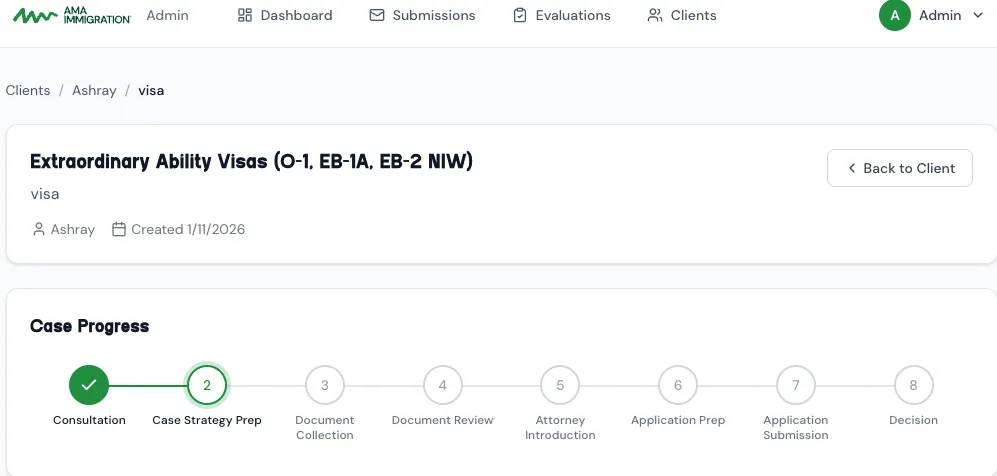Screen dimensions: 997x476
Task: Open the Dashboard page
Action: click(285, 16)
